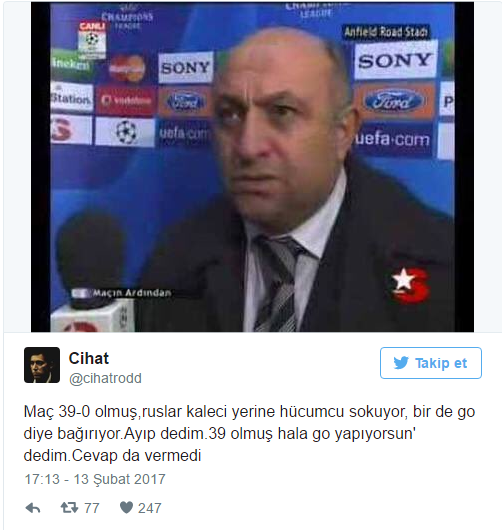
Task: Click the reply arrow icon
Action: [x=33, y=508]
